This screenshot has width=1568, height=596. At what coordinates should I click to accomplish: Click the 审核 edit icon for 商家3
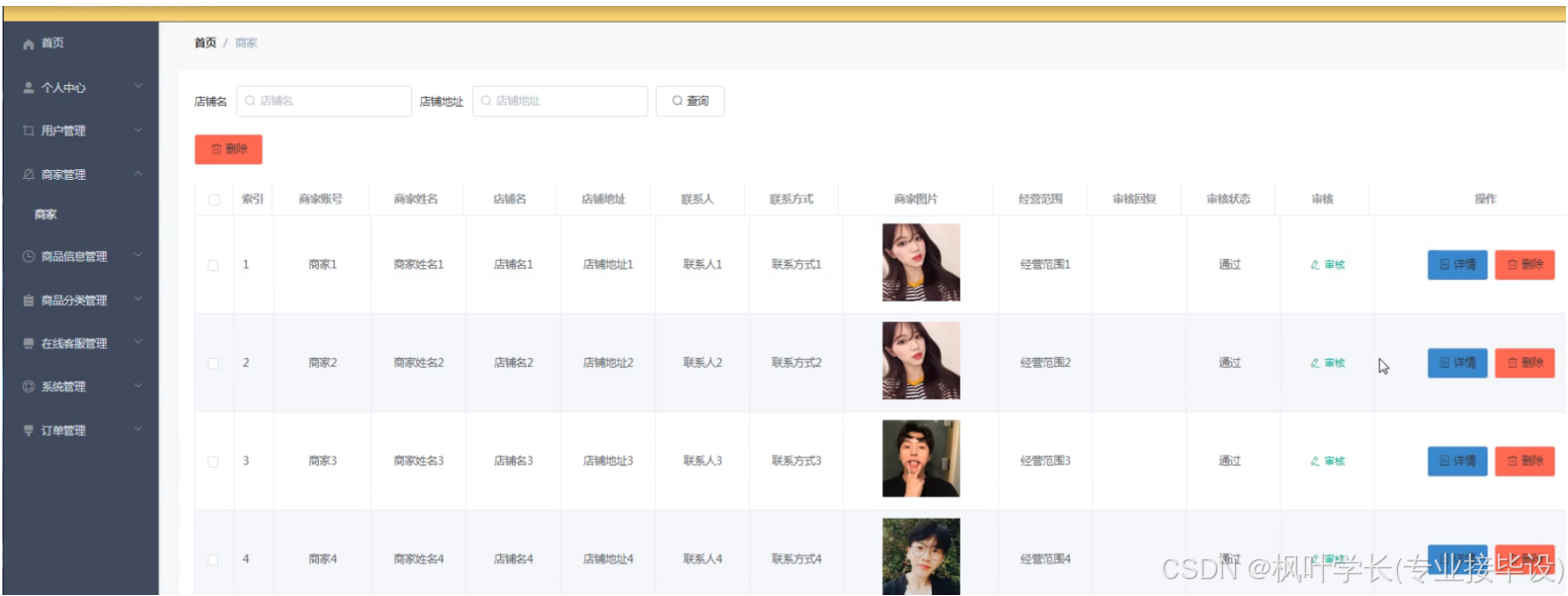(x=1315, y=461)
